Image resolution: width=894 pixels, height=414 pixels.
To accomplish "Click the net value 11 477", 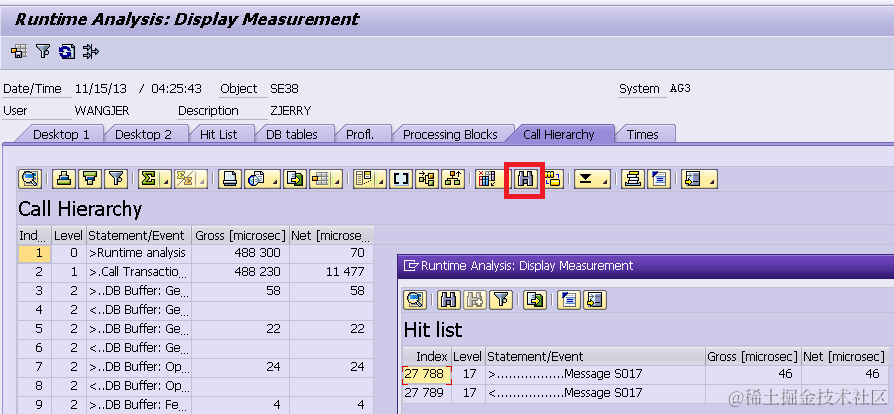I will [x=331, y=272].
